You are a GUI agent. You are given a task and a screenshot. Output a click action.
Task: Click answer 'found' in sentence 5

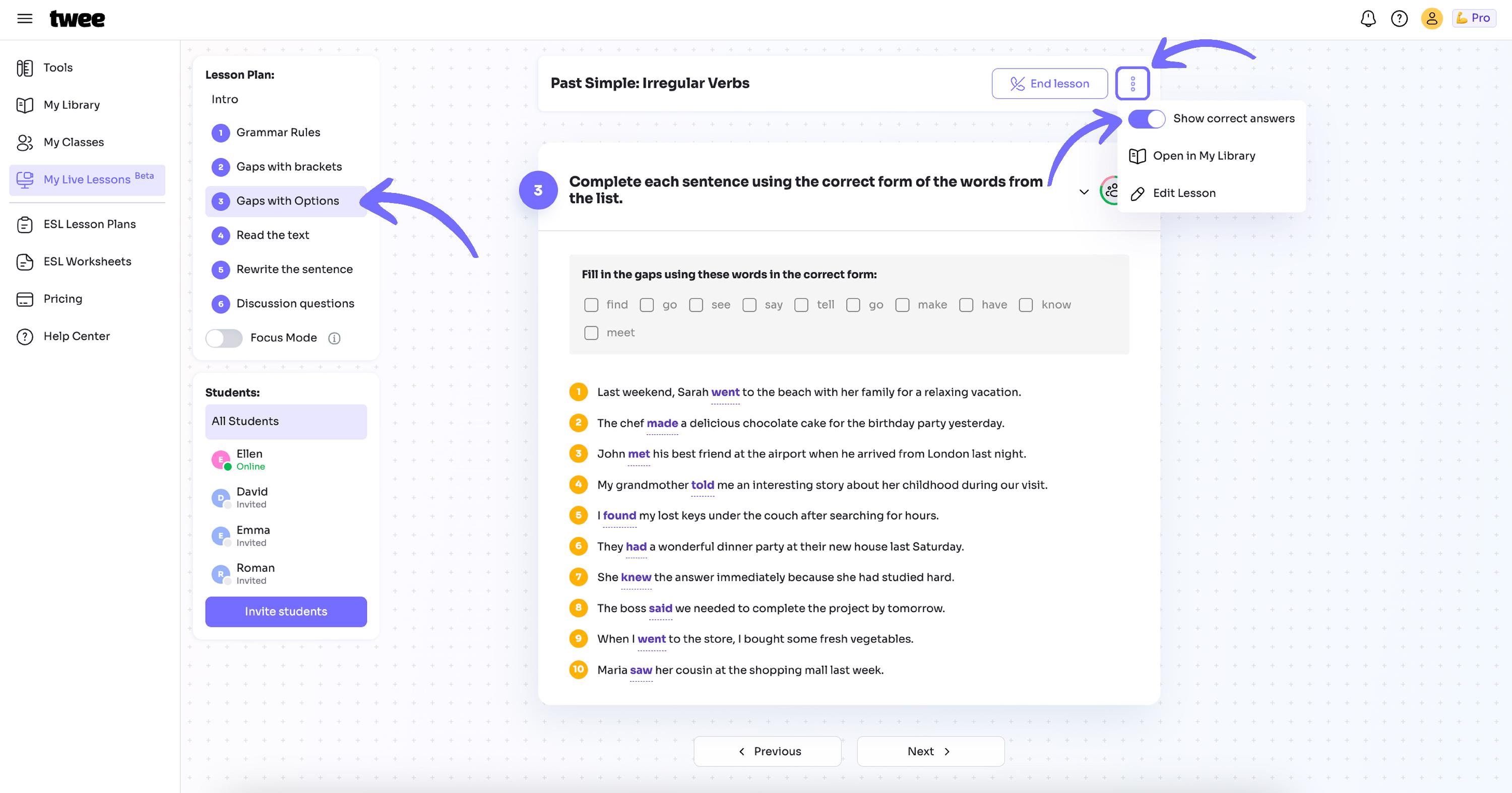point(619,515)
